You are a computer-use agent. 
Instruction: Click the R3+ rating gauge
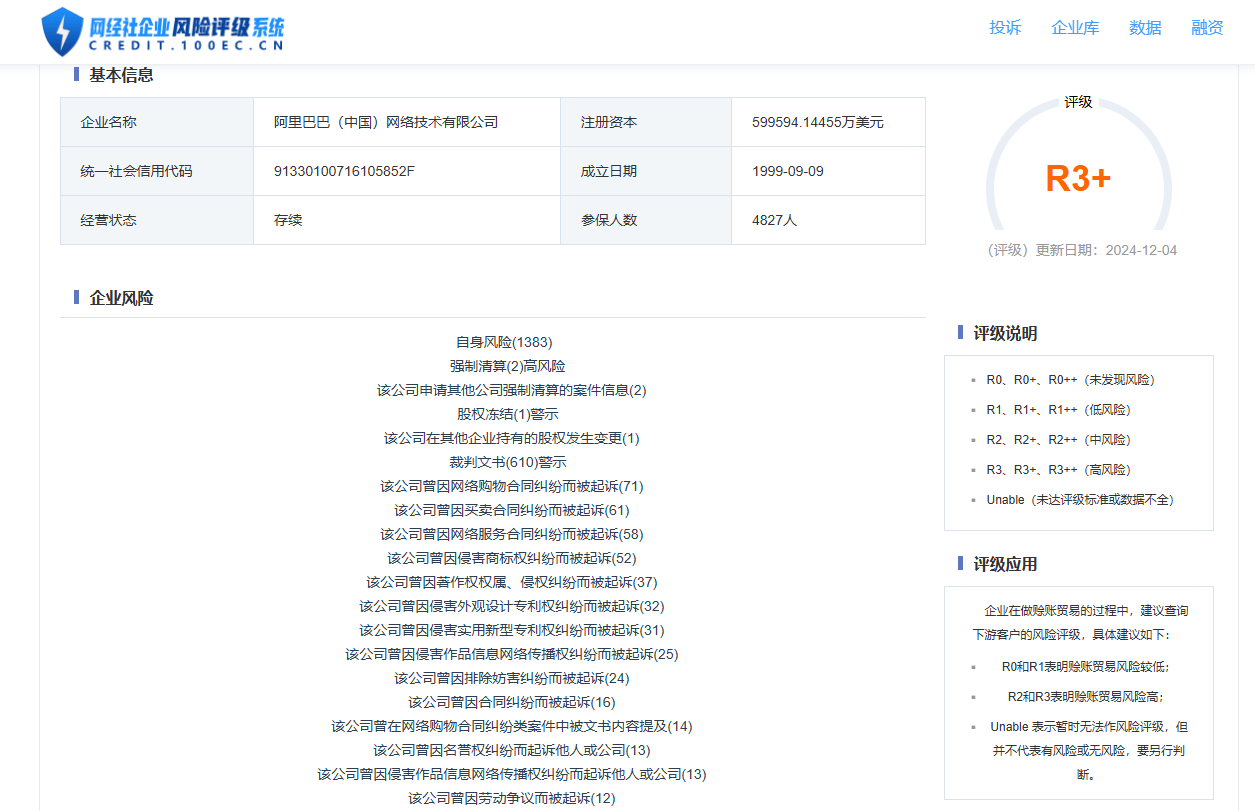(1078, 178)
